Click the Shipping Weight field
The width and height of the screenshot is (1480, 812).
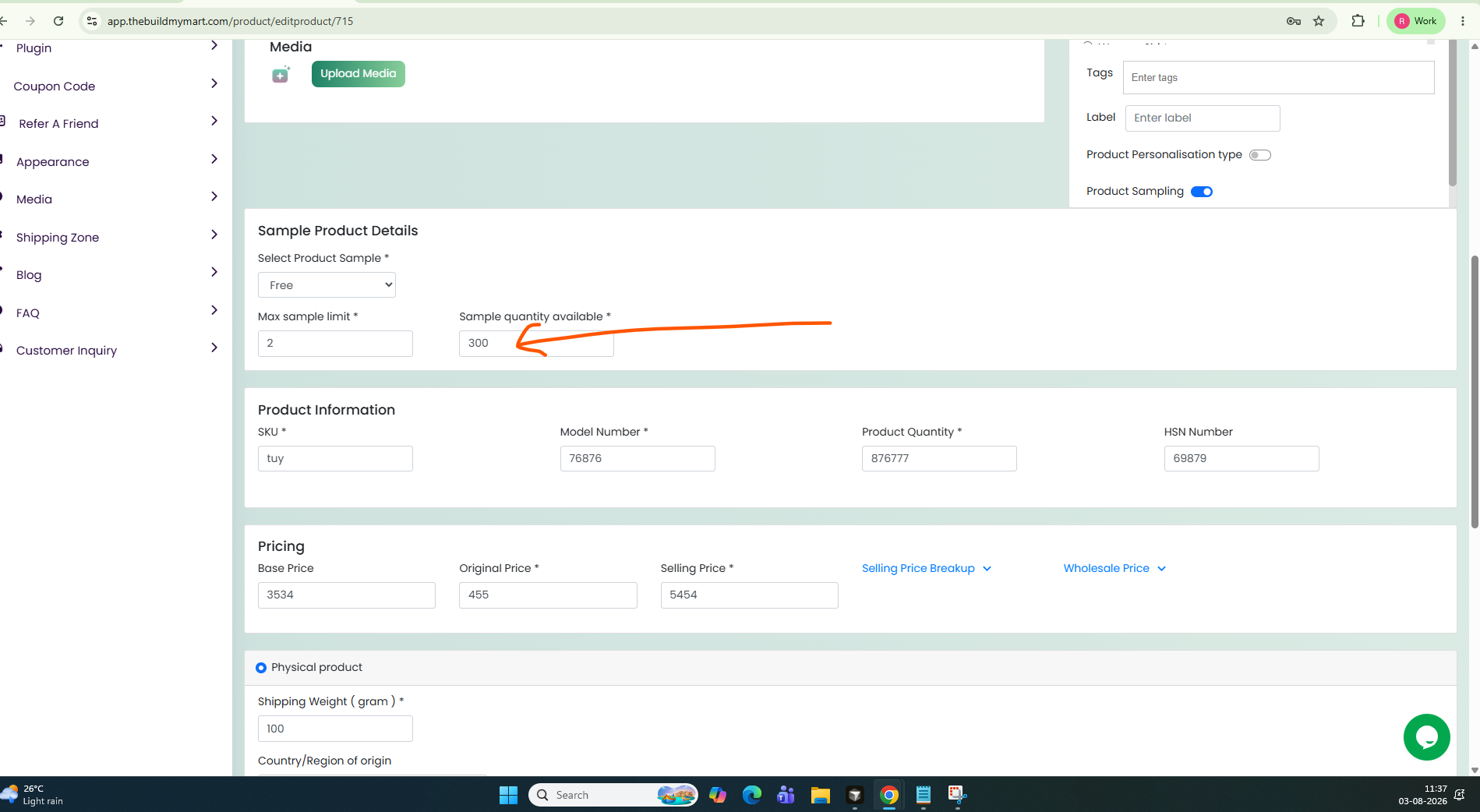pos(335,729)
